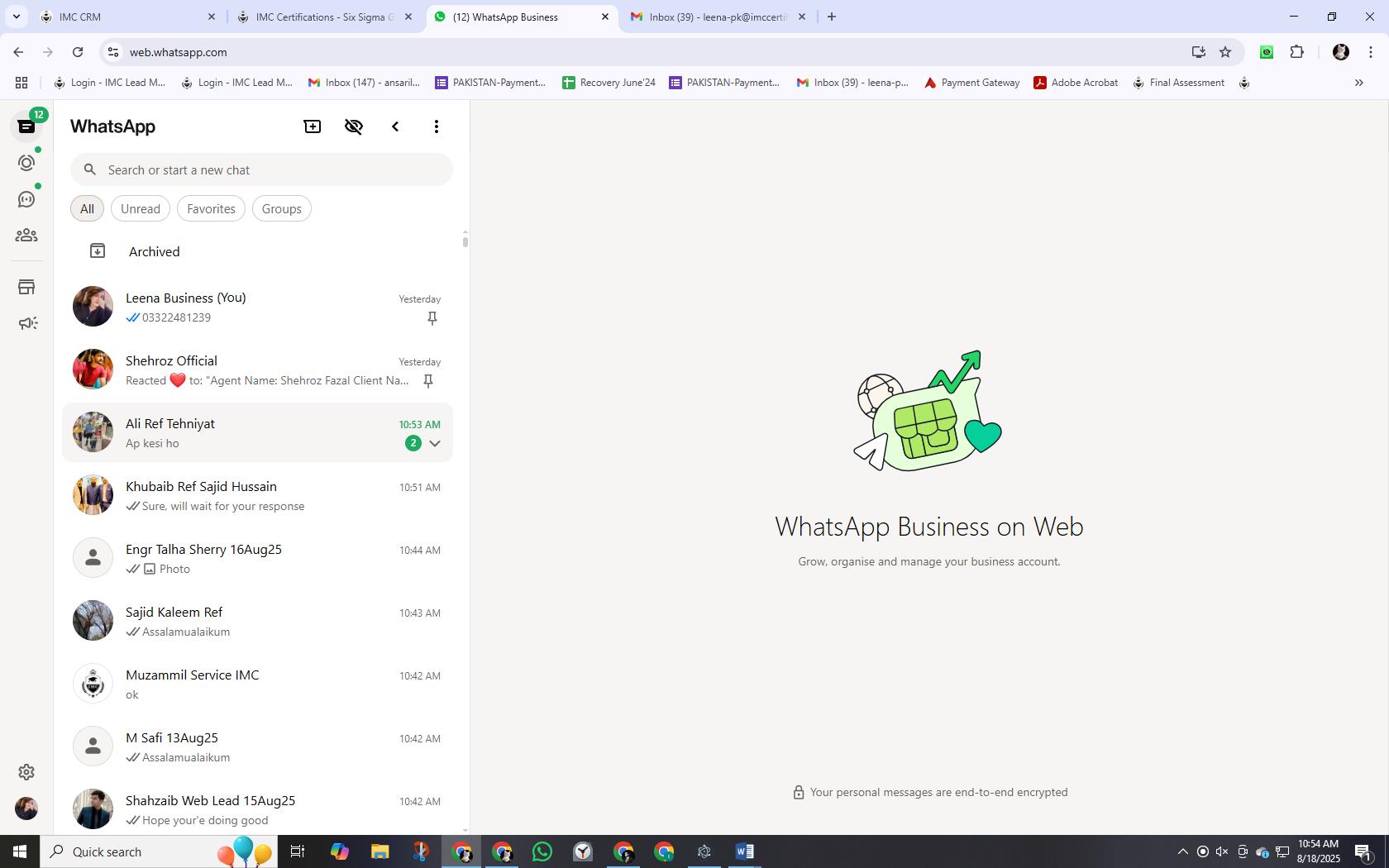
Task: Open the three-dot menu in WhatsApp header
Action: [x=437, y=126]
